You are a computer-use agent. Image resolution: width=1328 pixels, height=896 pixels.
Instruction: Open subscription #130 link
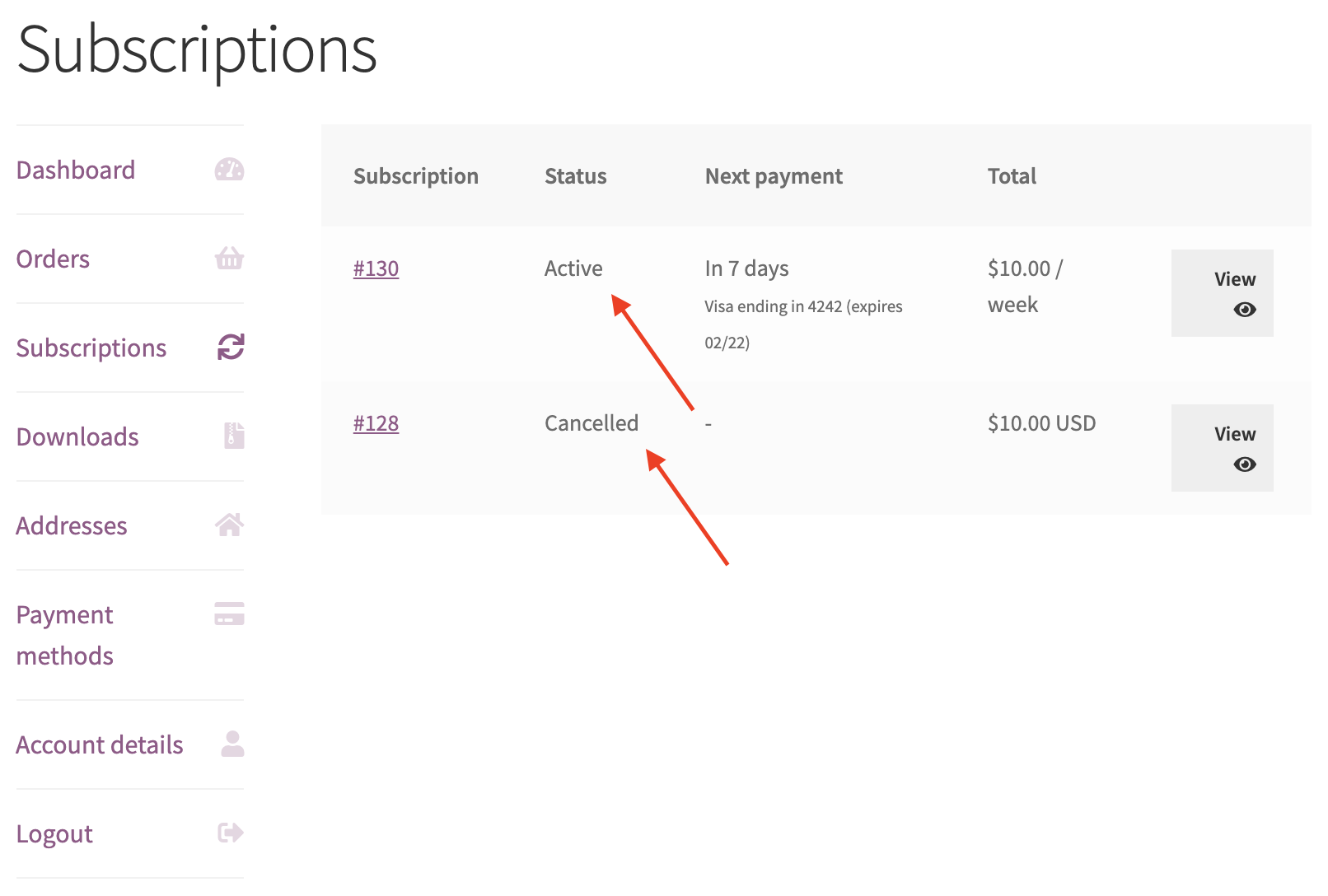(x=376, y=269)
